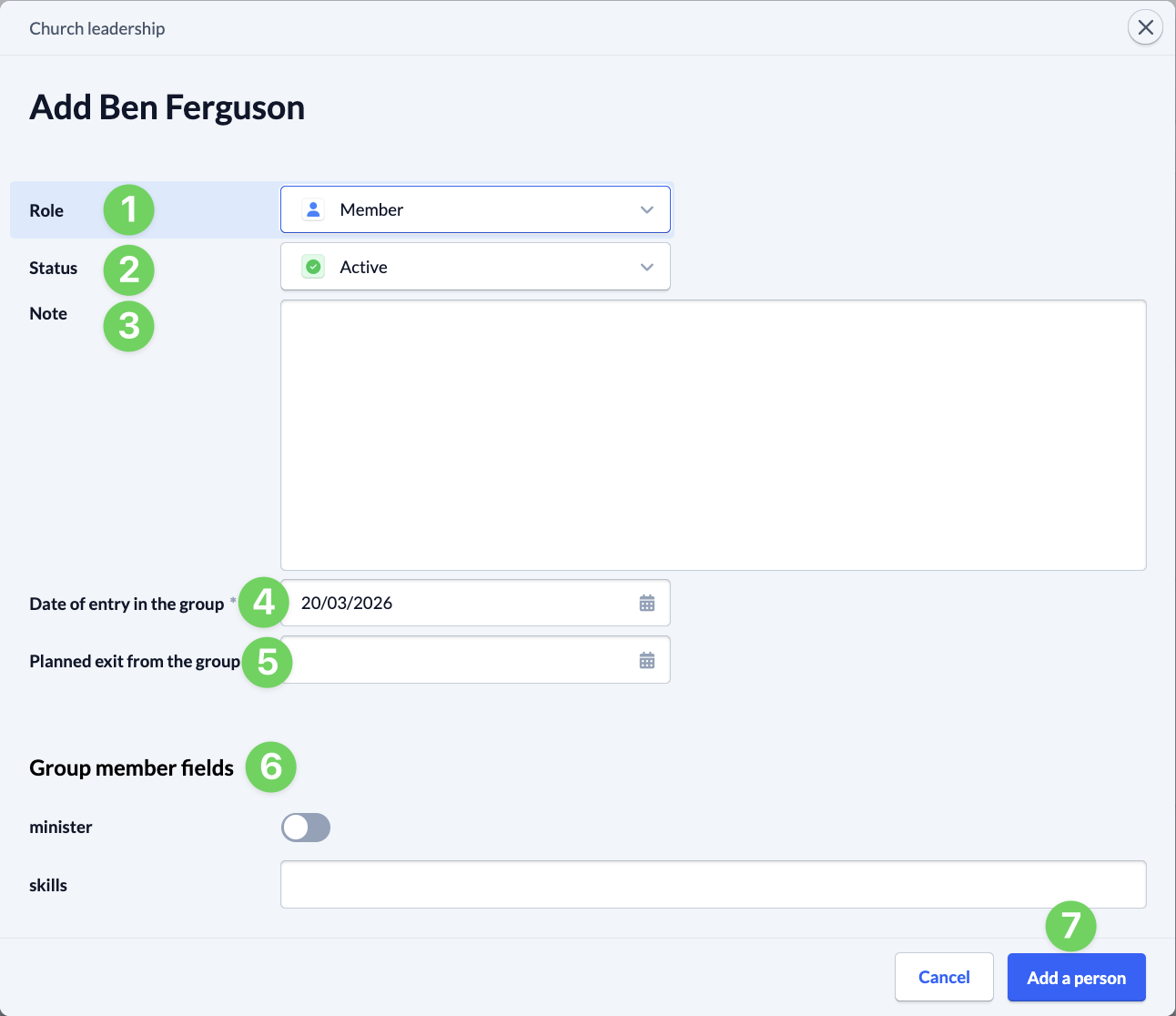Click the Add a person button
Screen dimensions: 1176x1016
pyautogui.click(x=1076, y=977)
